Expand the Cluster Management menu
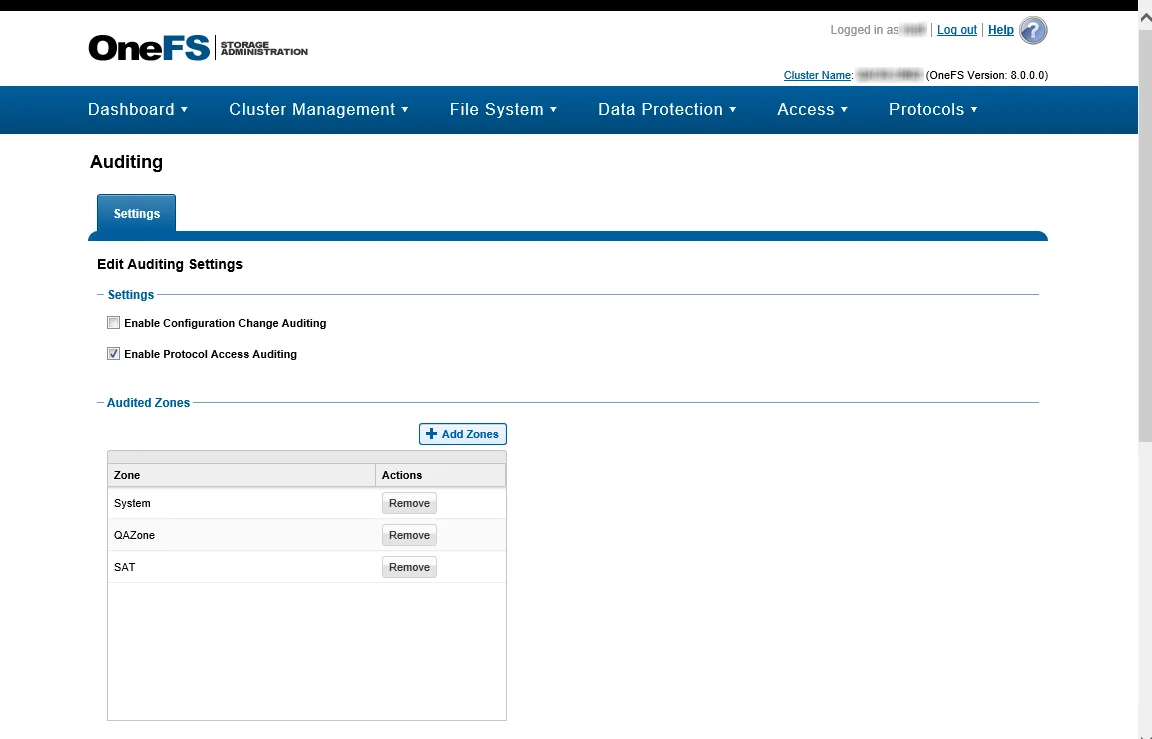Image resolution: width=1152 pixels, height=739 pixels. click(319, 109)
